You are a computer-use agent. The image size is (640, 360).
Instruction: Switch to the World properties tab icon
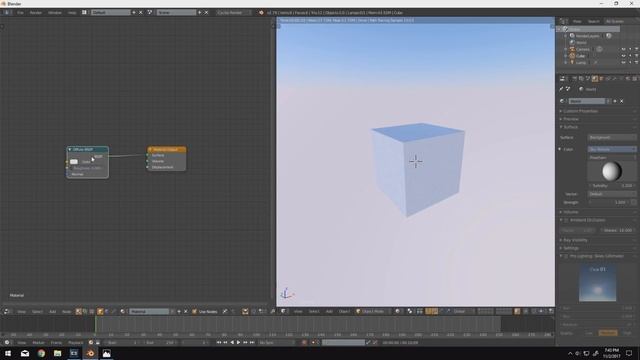tap(595, 78)
